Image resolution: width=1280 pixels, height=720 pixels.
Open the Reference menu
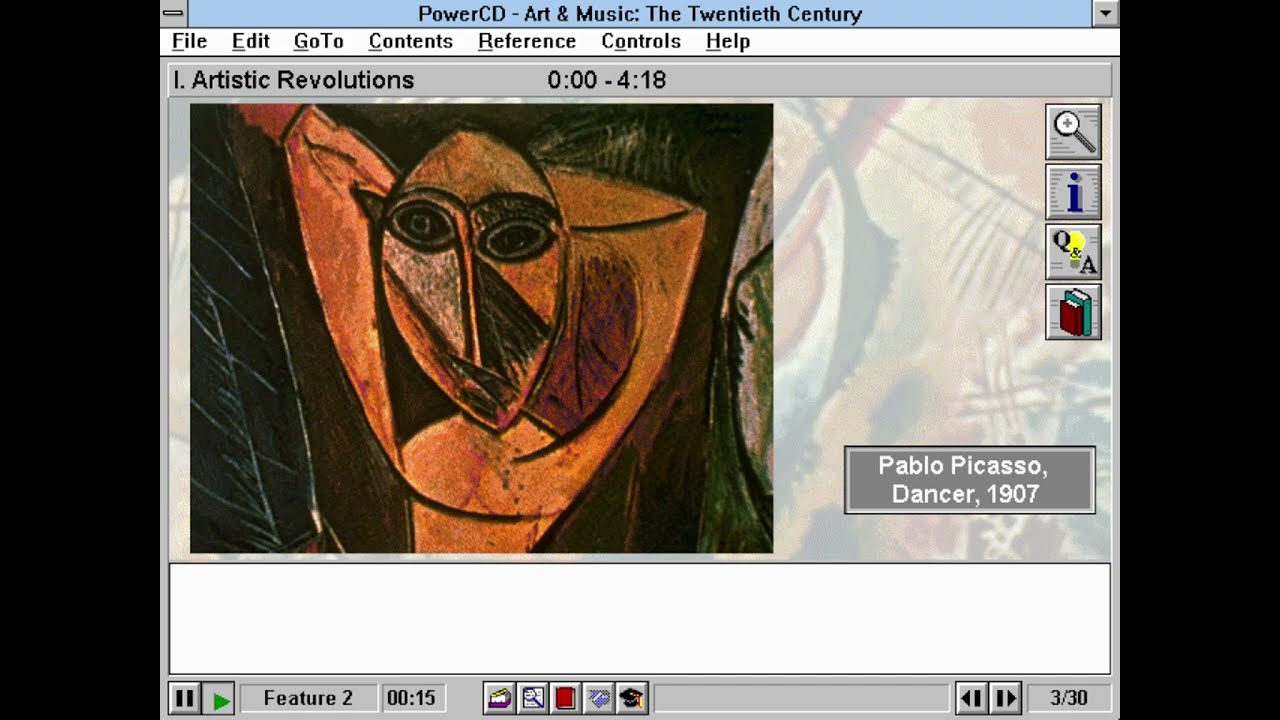(x=527, y=41)
